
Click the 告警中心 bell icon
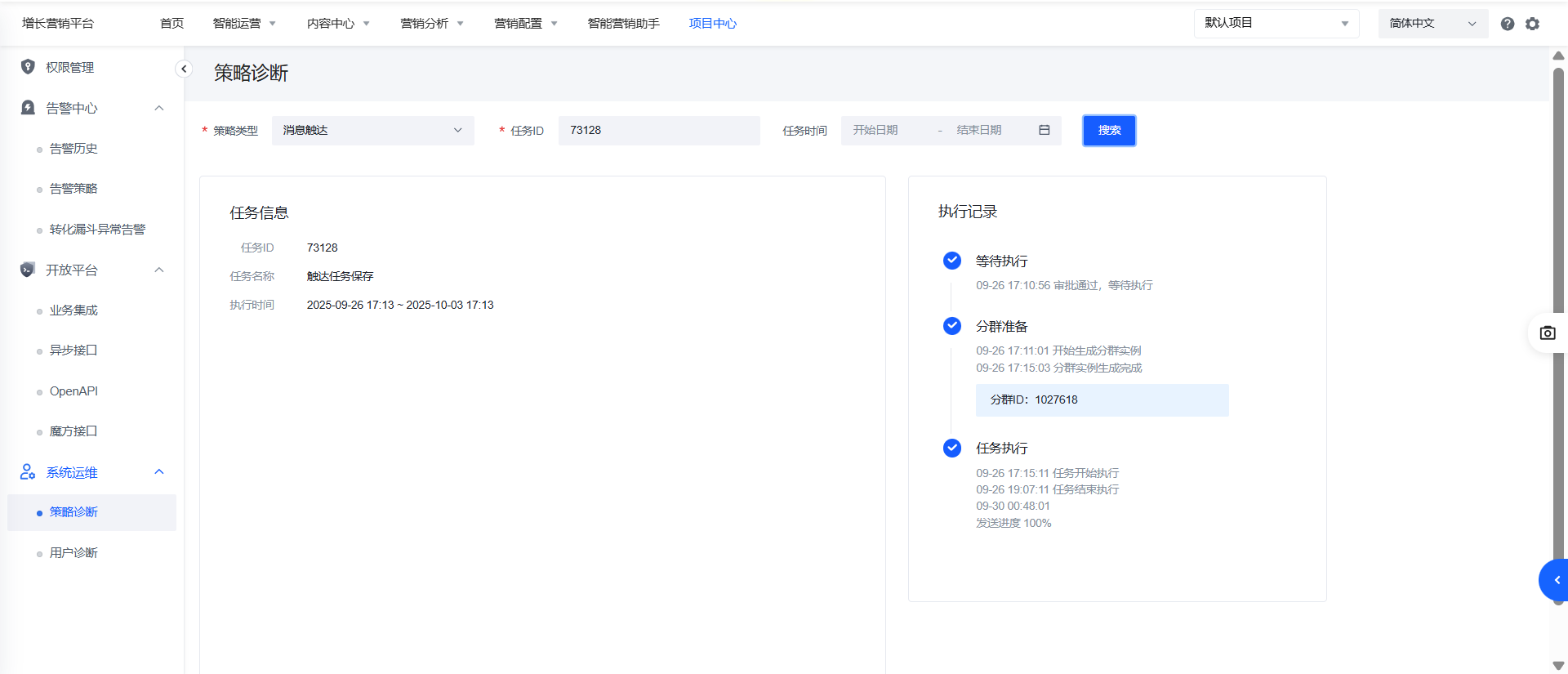coord(28,108)
